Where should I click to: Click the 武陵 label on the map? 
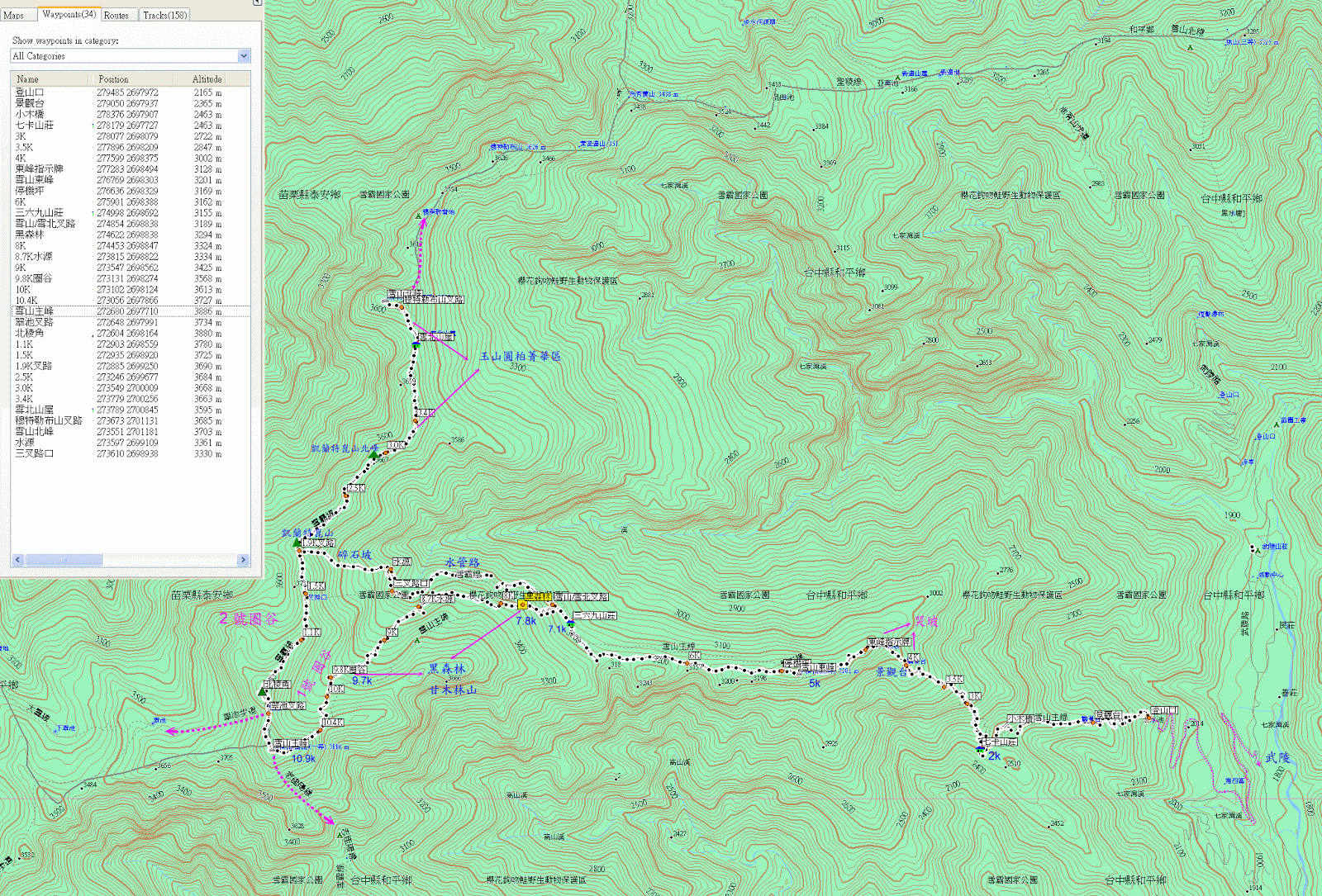point(1277,757)
